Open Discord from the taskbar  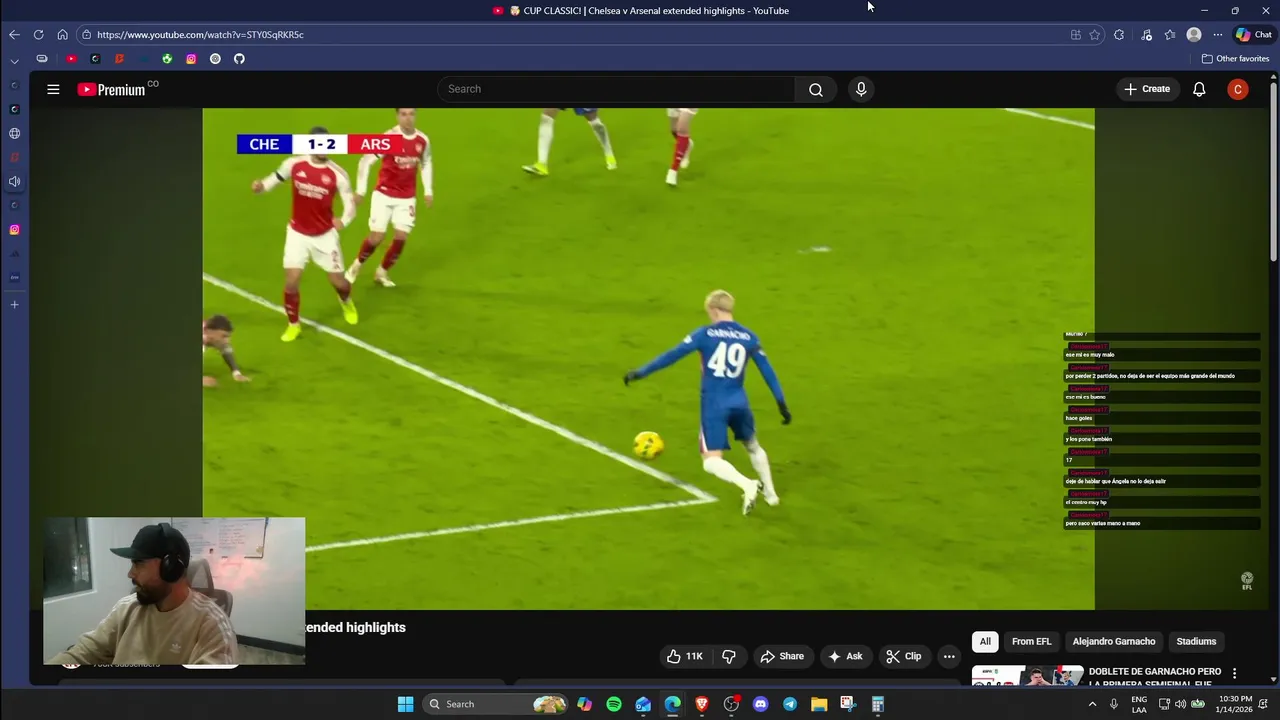[x=761, y=704]
